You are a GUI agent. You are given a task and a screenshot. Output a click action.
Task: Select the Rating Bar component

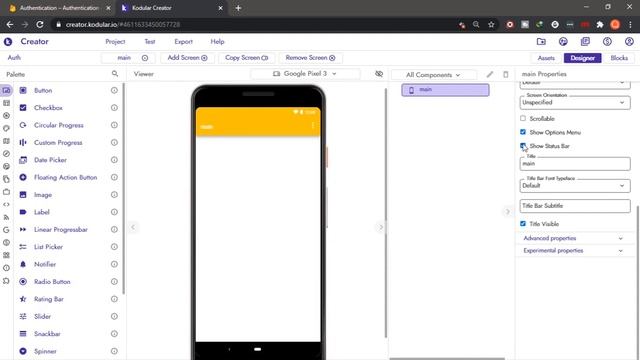(x=49, y=299)
